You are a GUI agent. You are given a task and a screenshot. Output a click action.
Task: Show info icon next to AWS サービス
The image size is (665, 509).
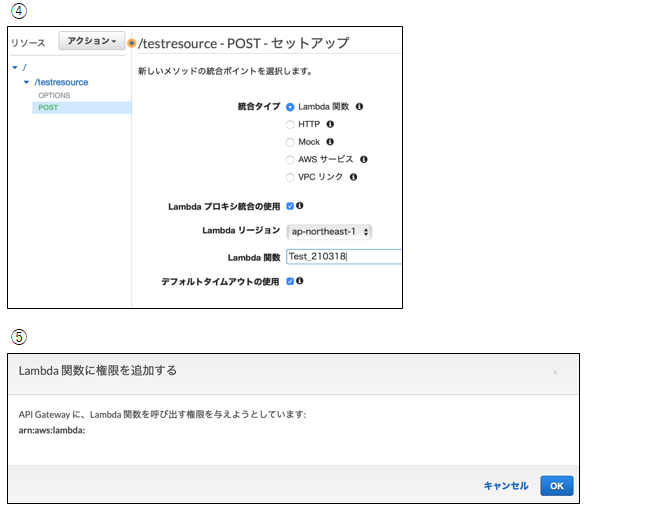click(363, 159)
